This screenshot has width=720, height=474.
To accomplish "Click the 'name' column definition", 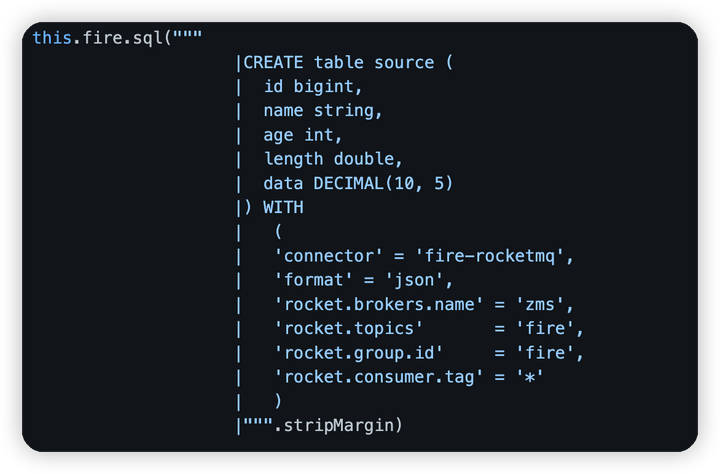I will pos(283,110).
